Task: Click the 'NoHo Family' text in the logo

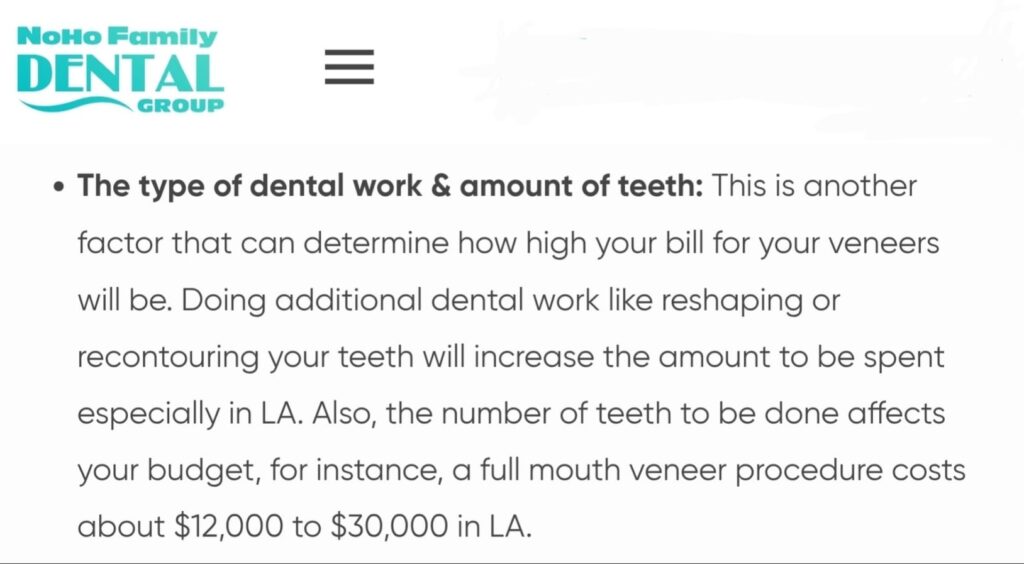Action: (x=117, y=37)
